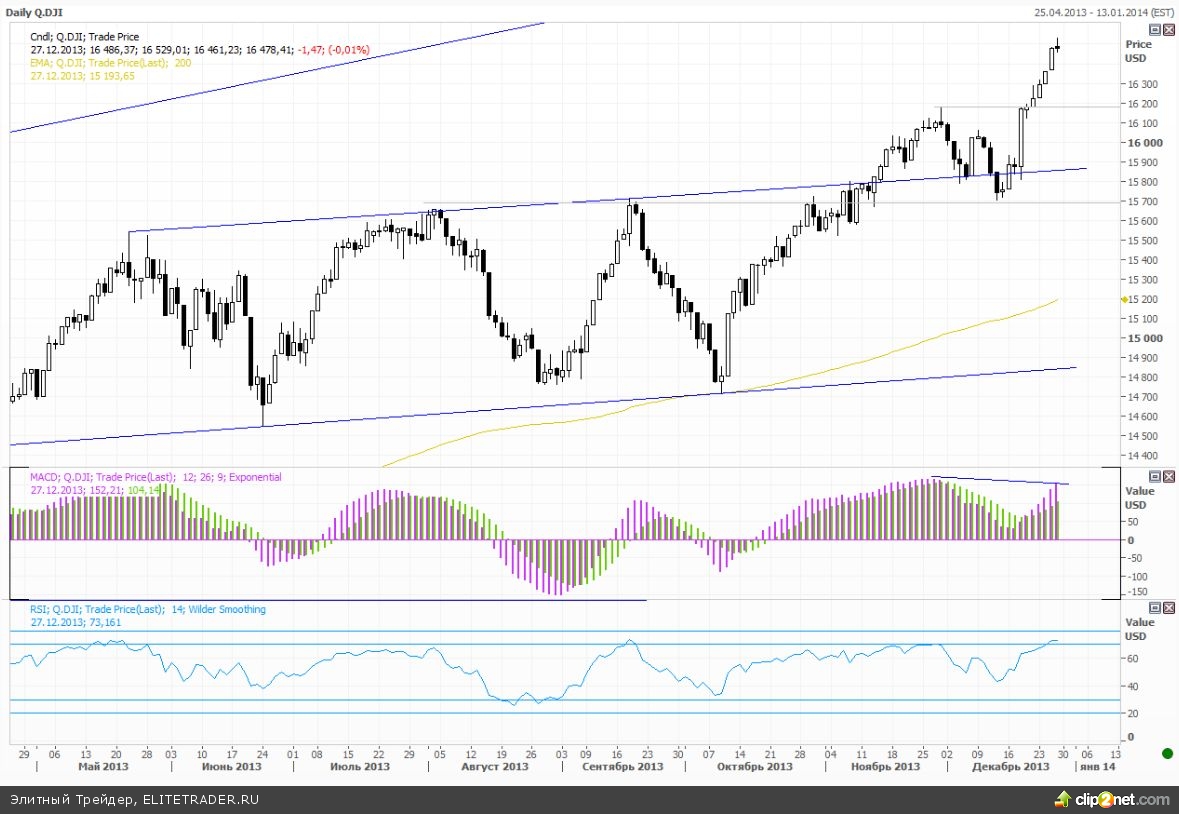Select the RSI 14 Wilder Smoothing legend

[148, 609]
